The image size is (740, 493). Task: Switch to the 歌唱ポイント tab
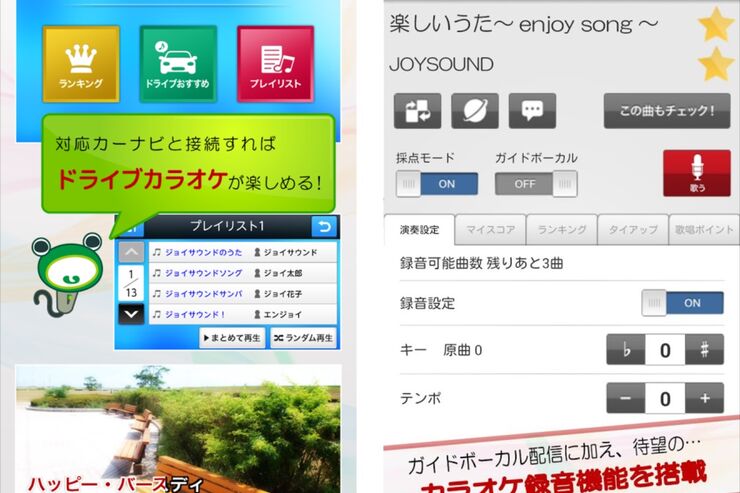pyautogui.click(x=704, y=230)
